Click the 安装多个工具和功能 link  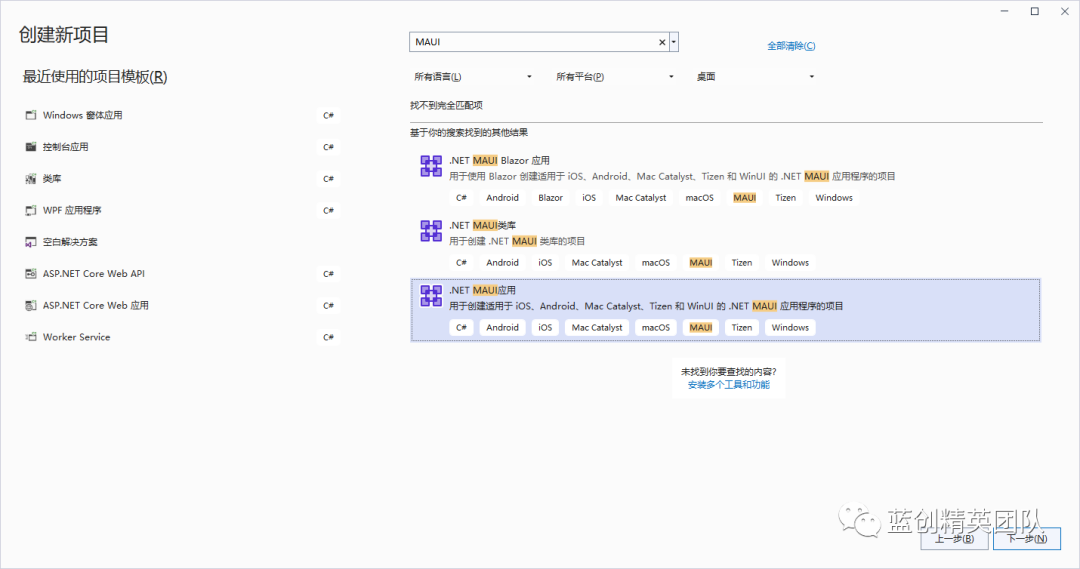(729, 385)
